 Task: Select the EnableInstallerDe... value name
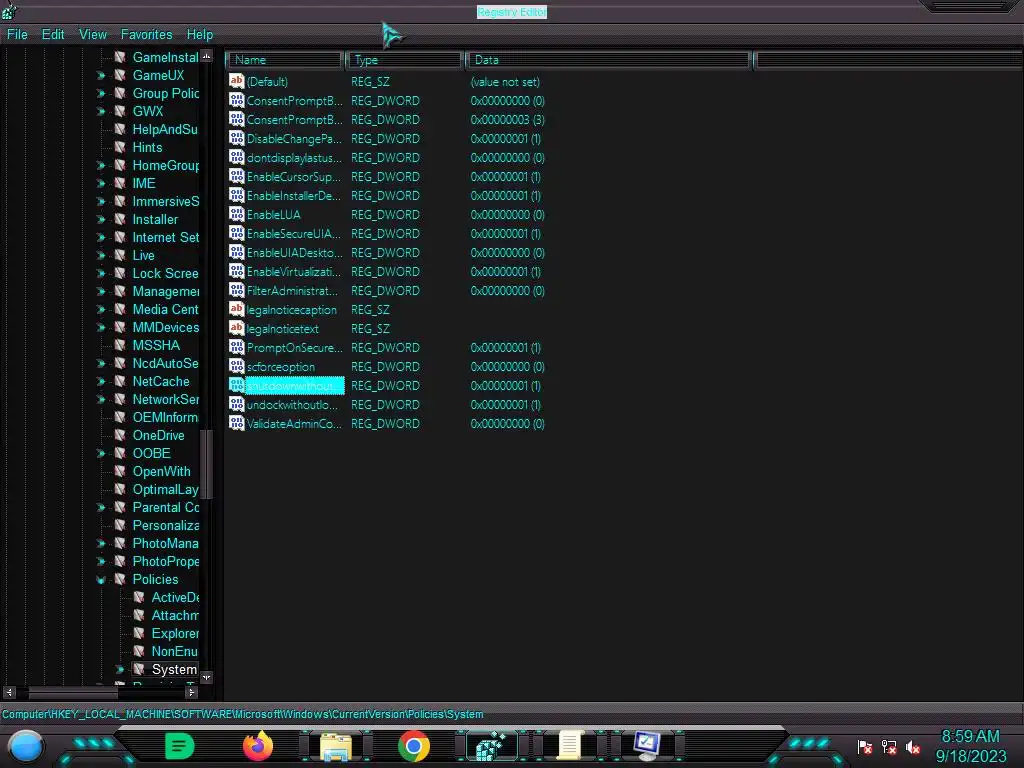[294, 196]
